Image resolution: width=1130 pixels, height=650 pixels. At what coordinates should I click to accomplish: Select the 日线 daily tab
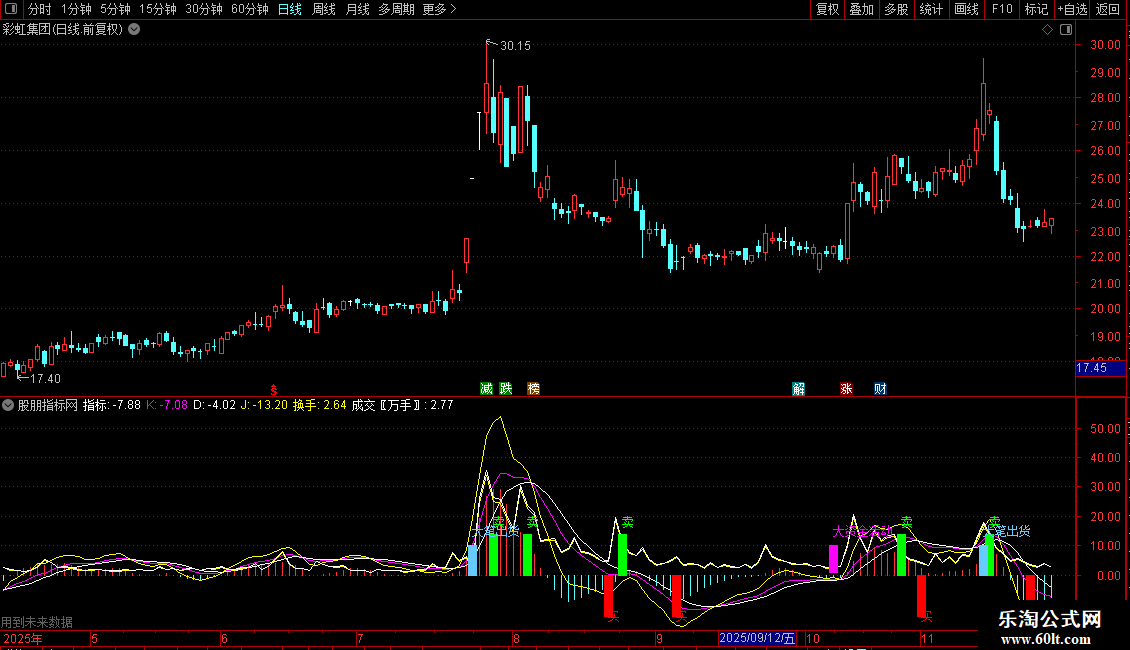point(290,9)
